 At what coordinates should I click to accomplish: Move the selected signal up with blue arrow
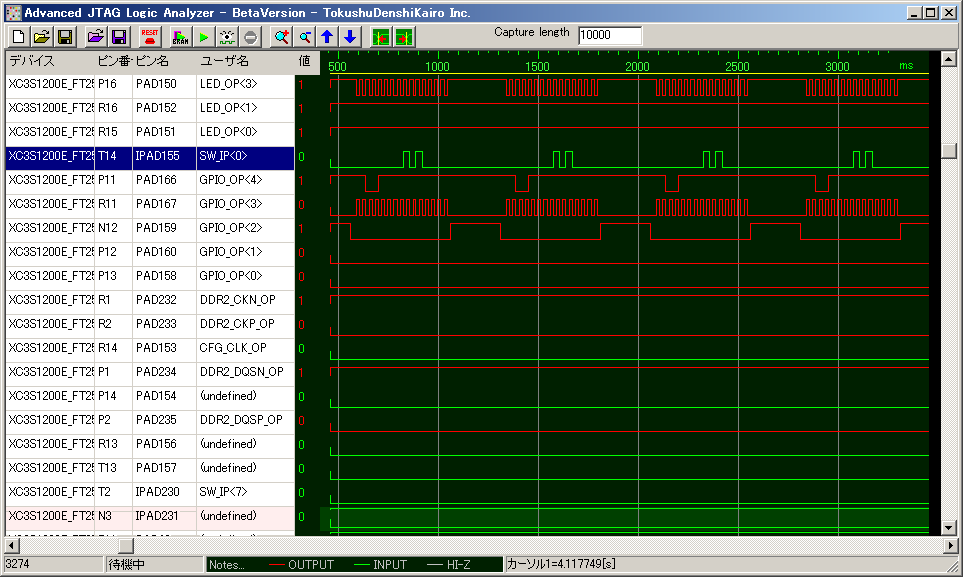(327, 37)
